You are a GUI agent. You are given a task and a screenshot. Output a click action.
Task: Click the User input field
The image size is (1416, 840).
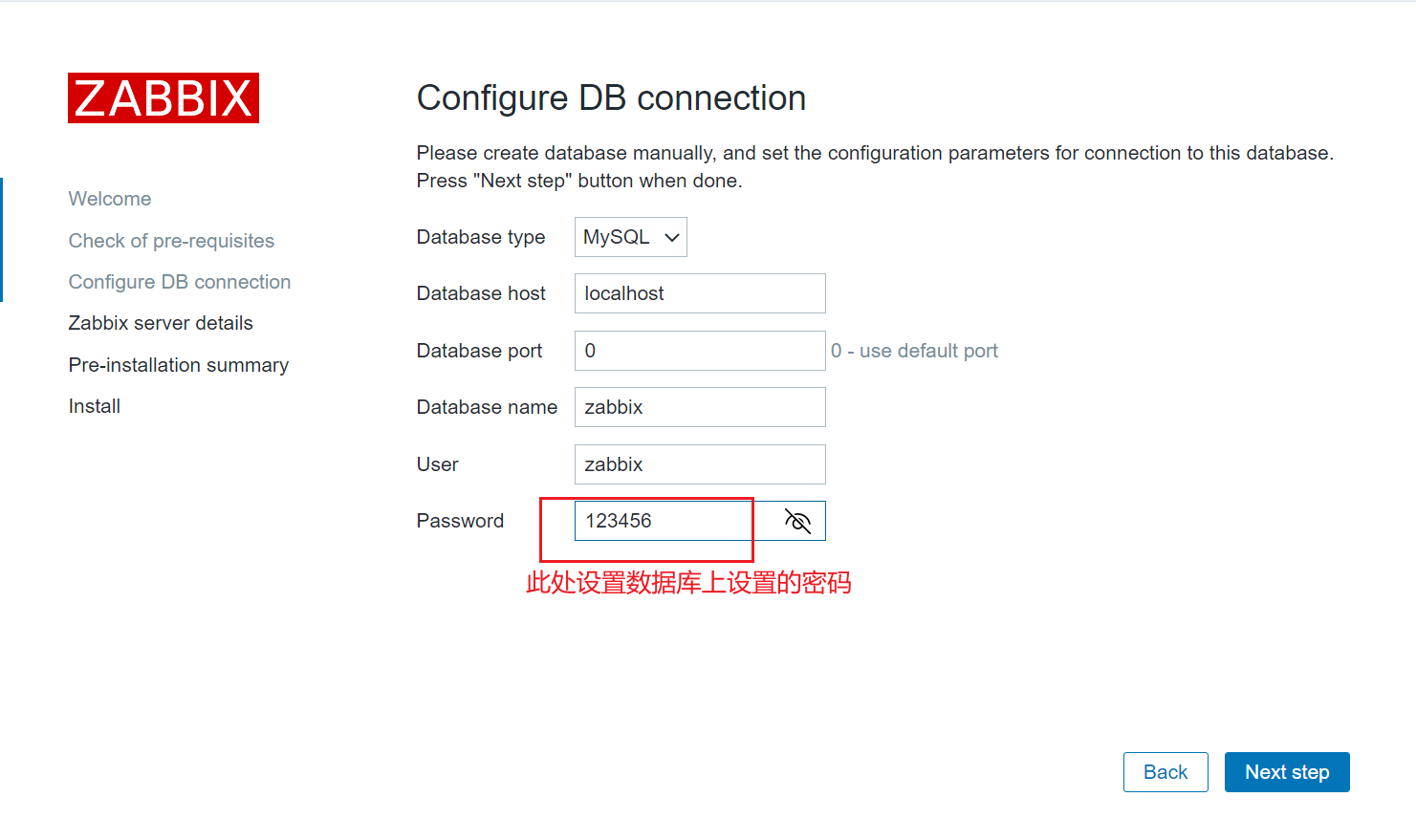click(x=700, y=464)
